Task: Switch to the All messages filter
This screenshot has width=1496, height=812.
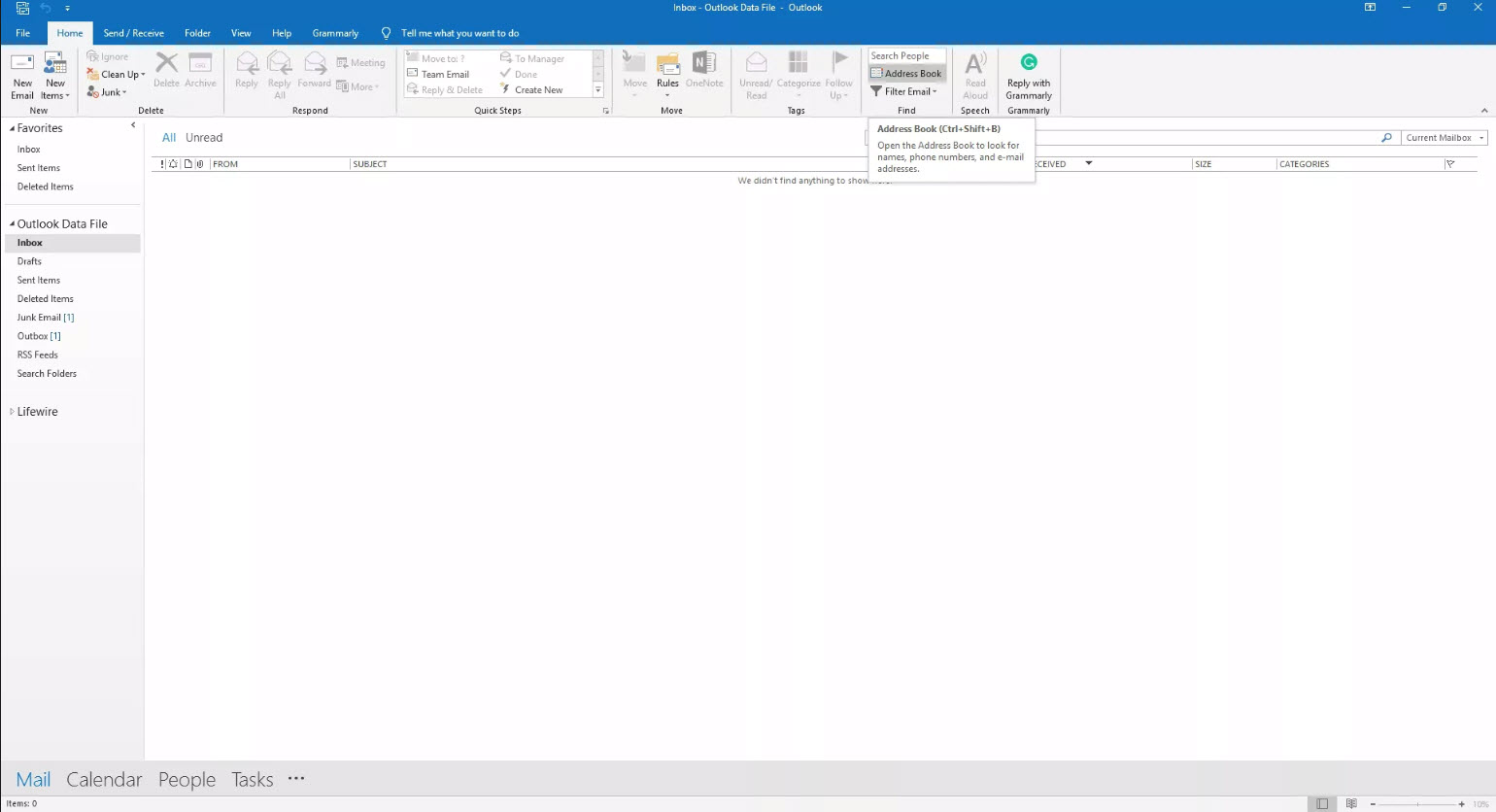Action: tap(169, 138)
